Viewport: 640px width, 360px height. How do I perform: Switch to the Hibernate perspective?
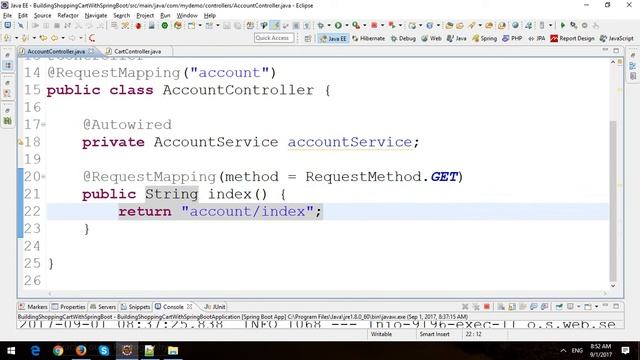(369, 38)
